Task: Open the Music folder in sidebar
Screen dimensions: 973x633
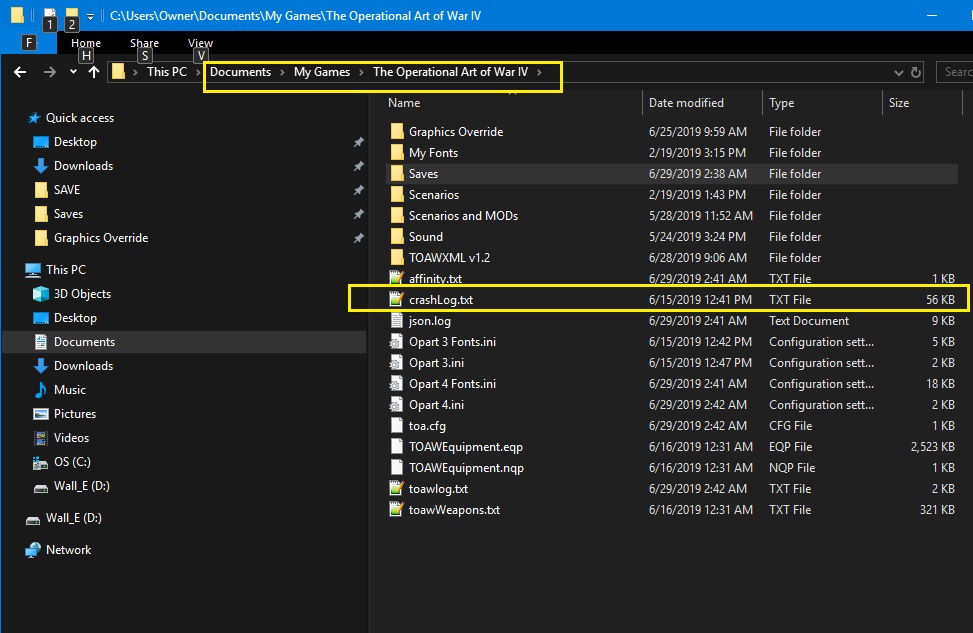Action: pos(70,390)
